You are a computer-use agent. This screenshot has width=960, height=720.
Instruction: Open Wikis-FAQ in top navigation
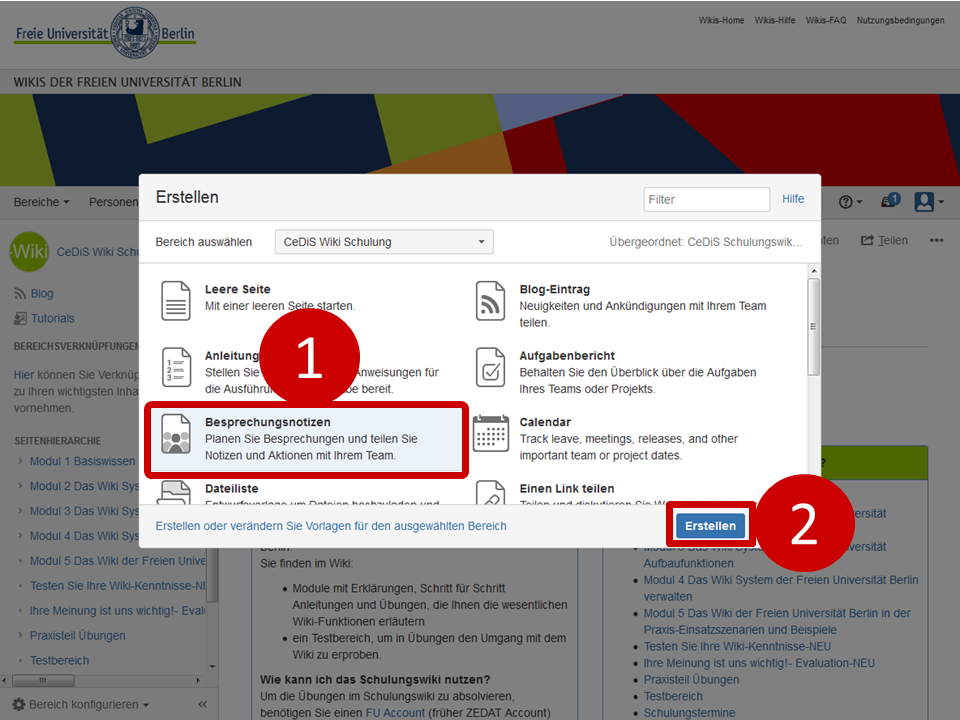pyautogui.click(x=826, y=20)
